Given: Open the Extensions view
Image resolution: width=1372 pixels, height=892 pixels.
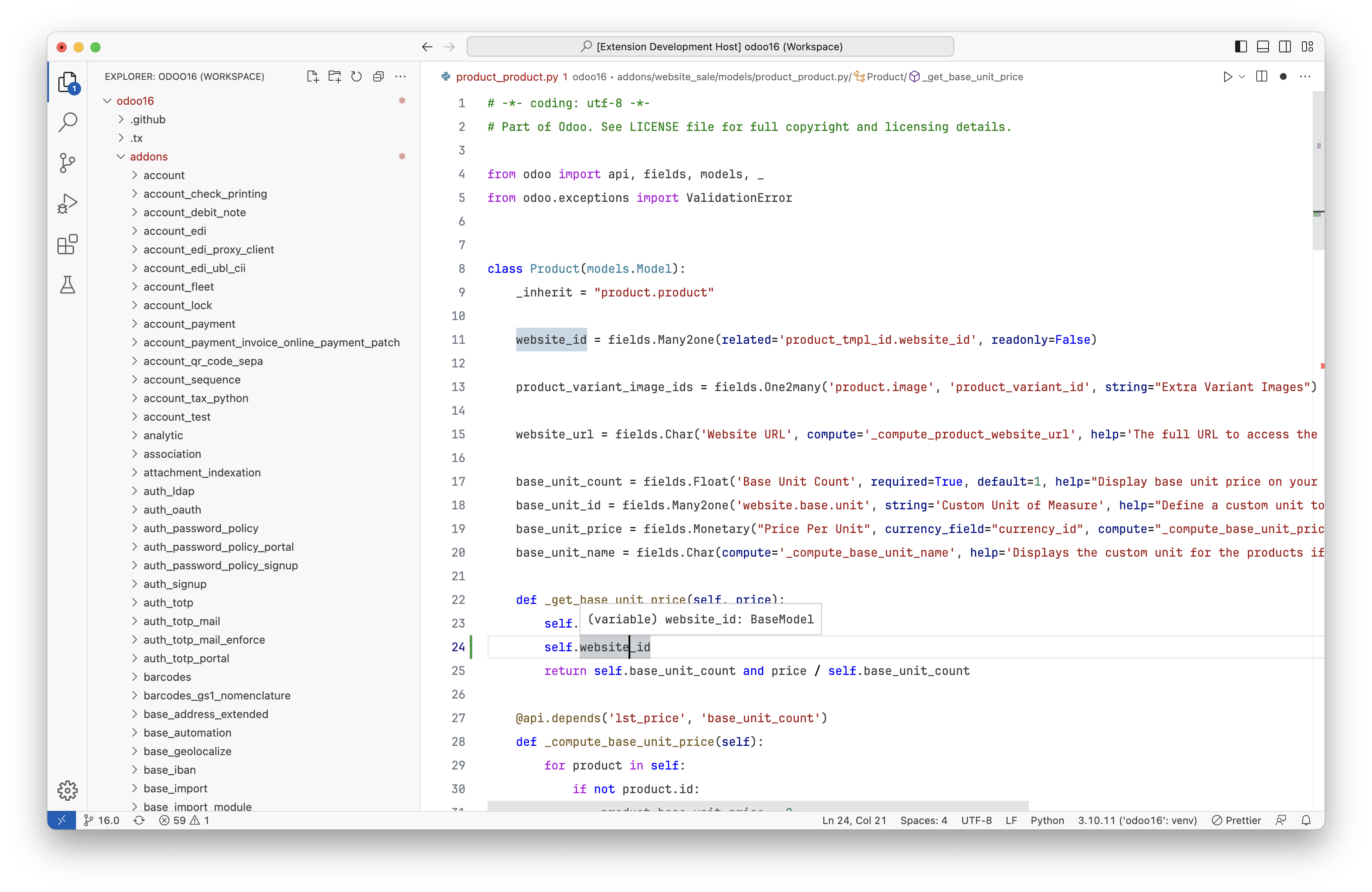Looking at the screenshot, I should coord(68,244).
